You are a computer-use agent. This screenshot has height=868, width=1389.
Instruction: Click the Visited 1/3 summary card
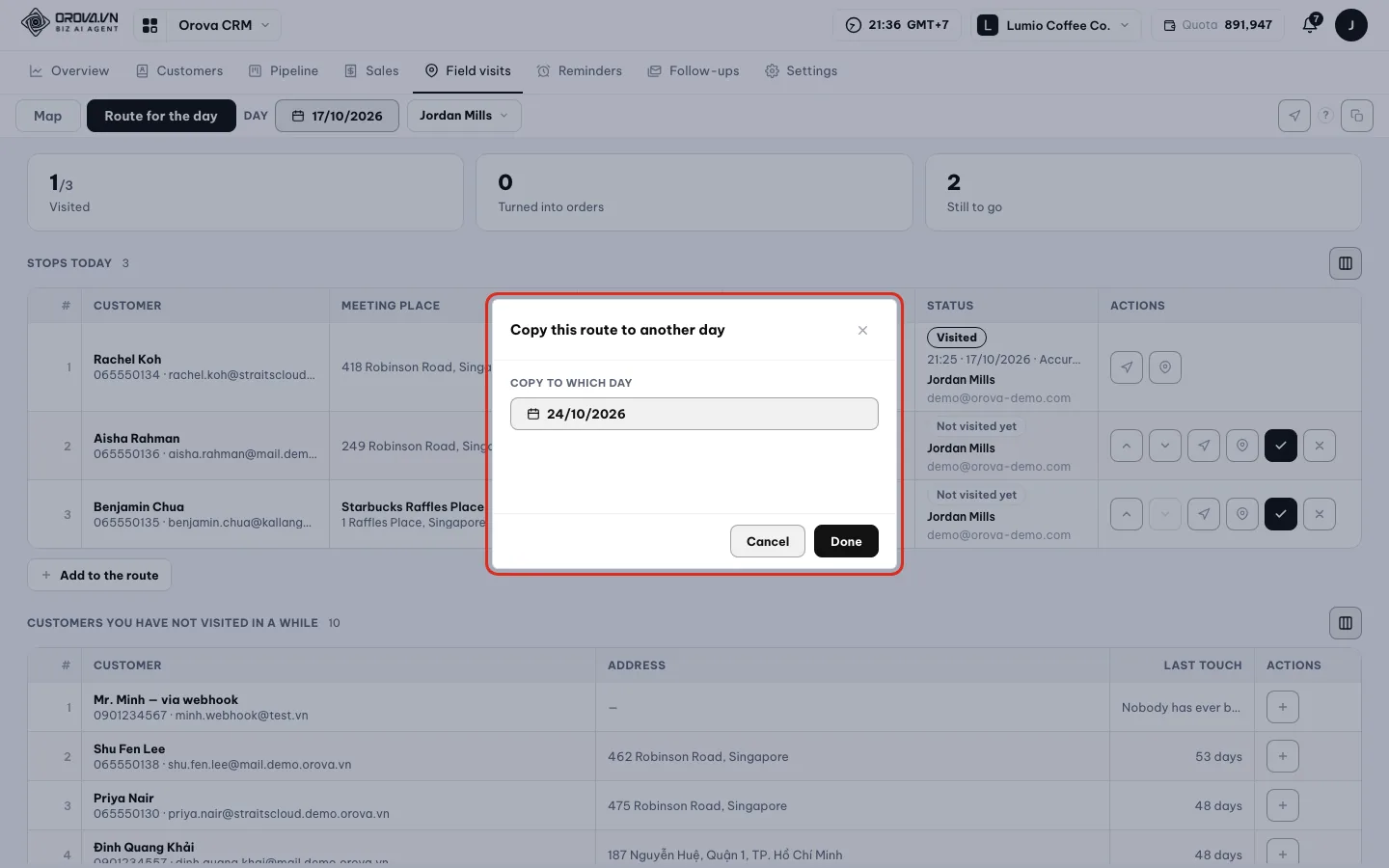(245, 192)
